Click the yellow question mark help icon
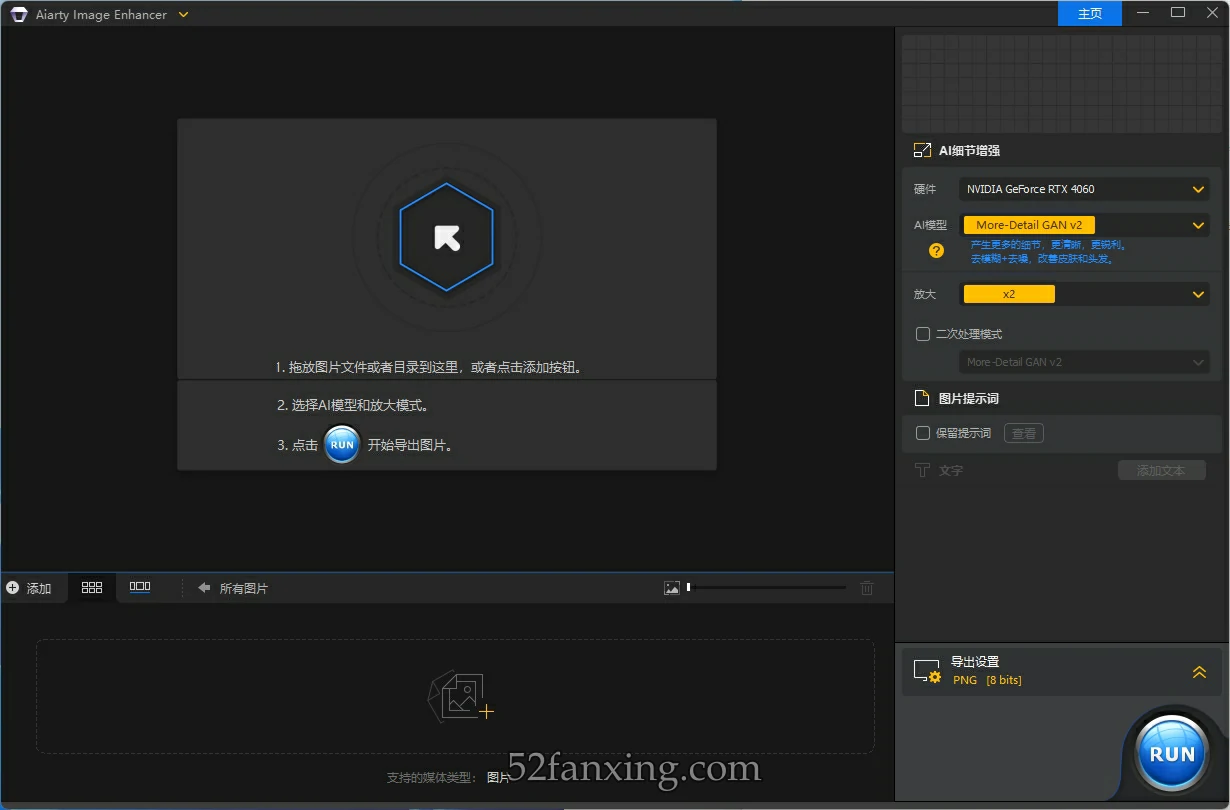The width and height of the screenshot is (1230, 810). (x=936, y=251)
